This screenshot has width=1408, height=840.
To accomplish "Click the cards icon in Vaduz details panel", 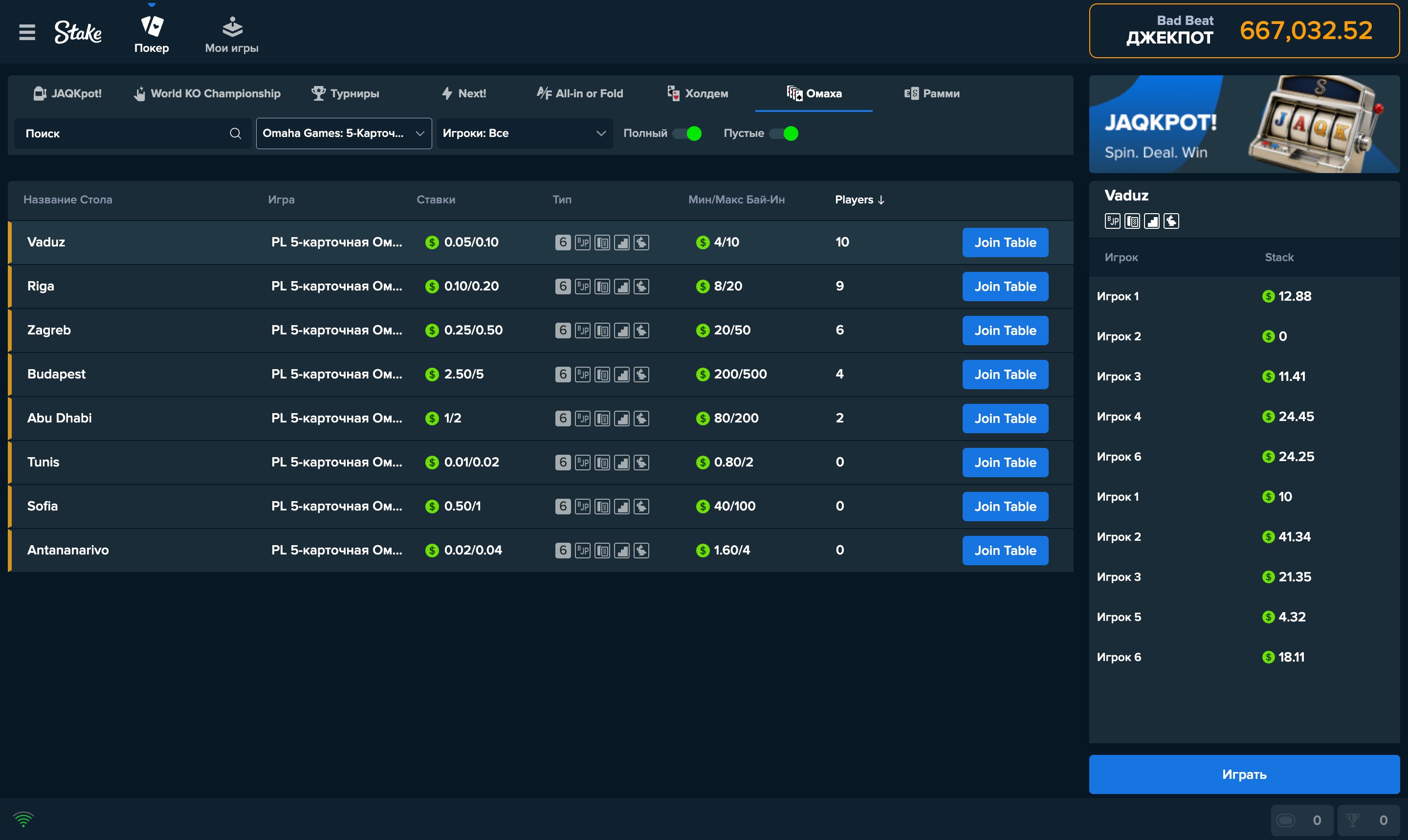I will [1132, 221].
